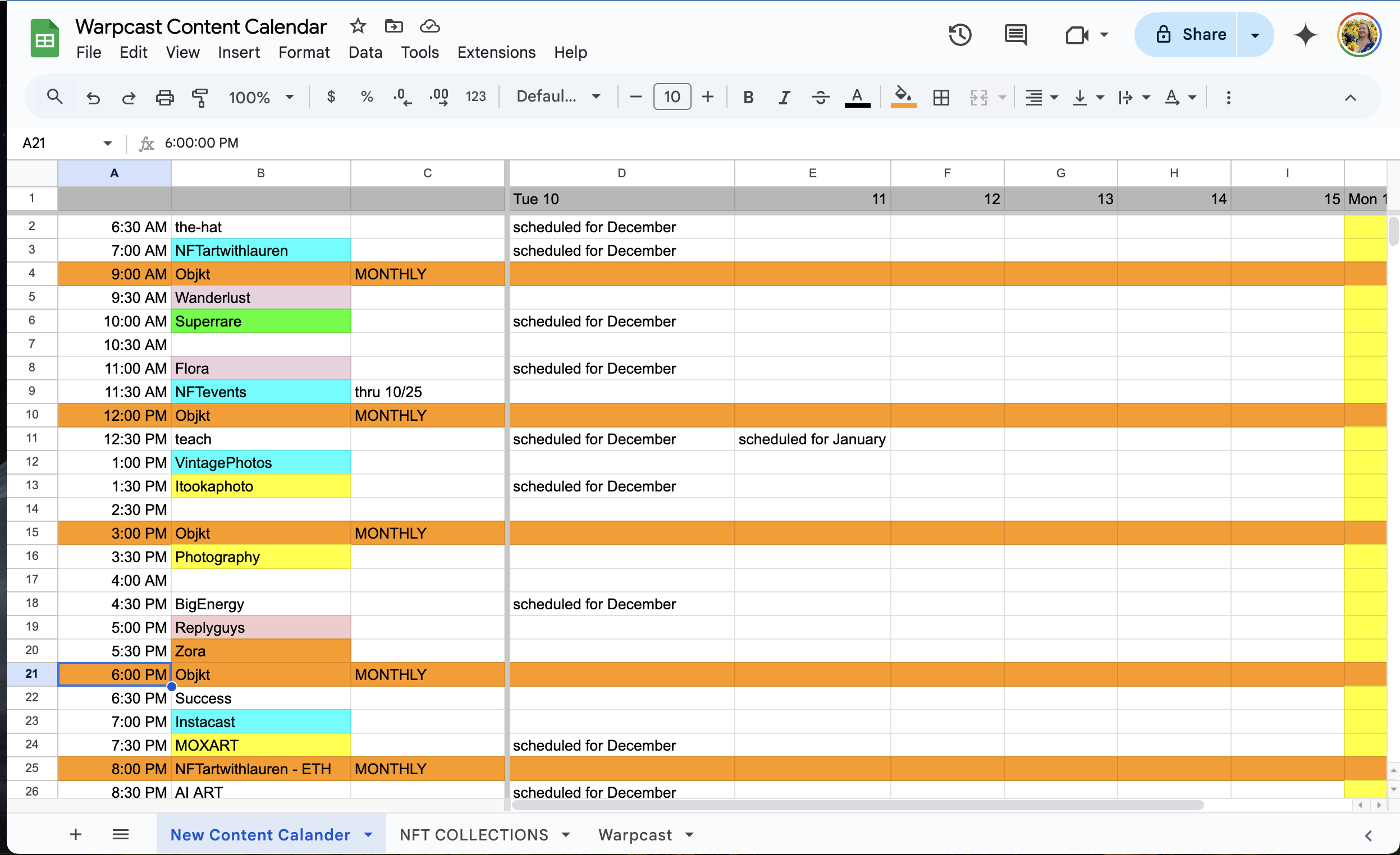Open the all sheets list icon
The height and width of the screenshot is (855, 1400).
coord(121,835)
